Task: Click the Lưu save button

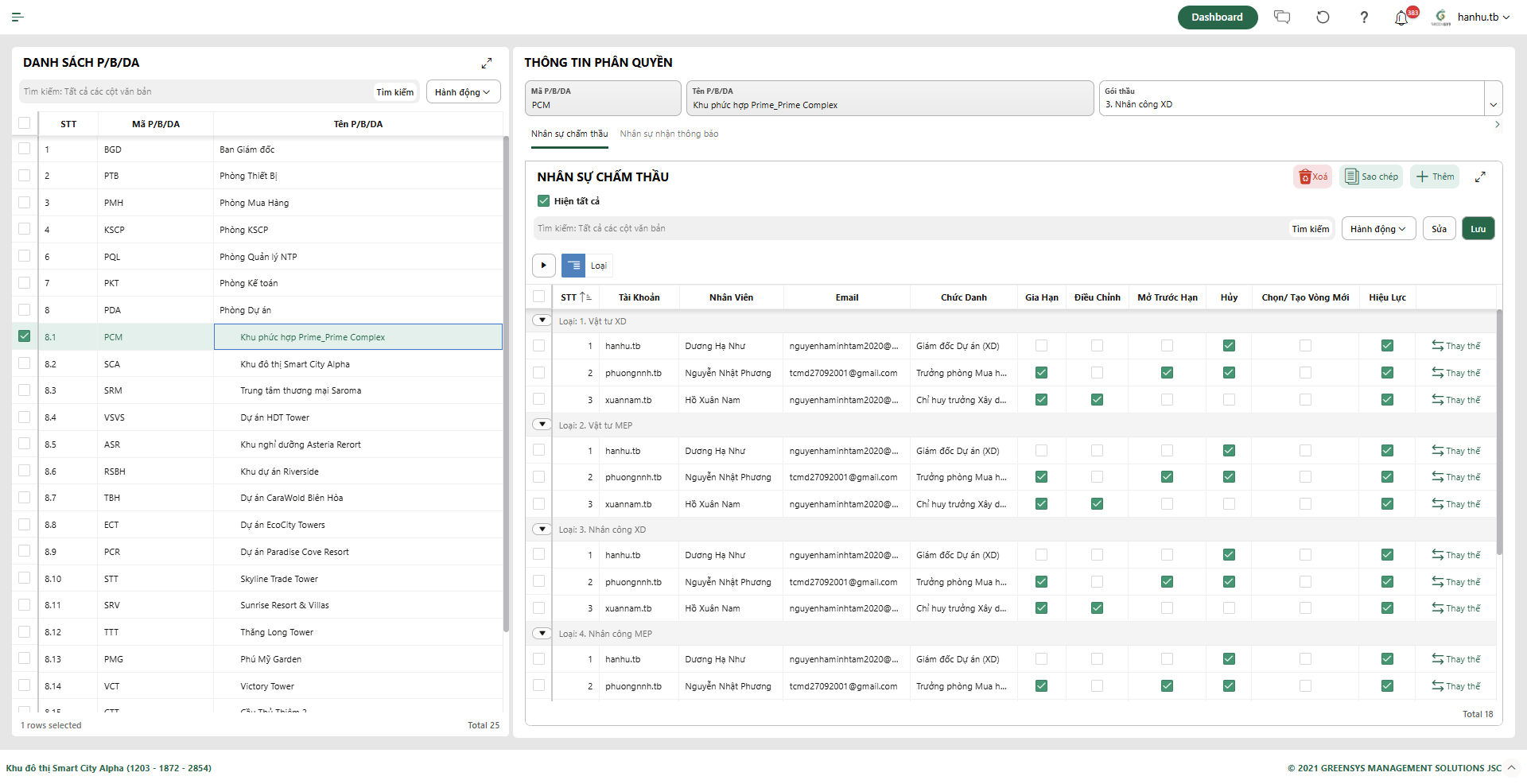Action: pos(1478,229)
